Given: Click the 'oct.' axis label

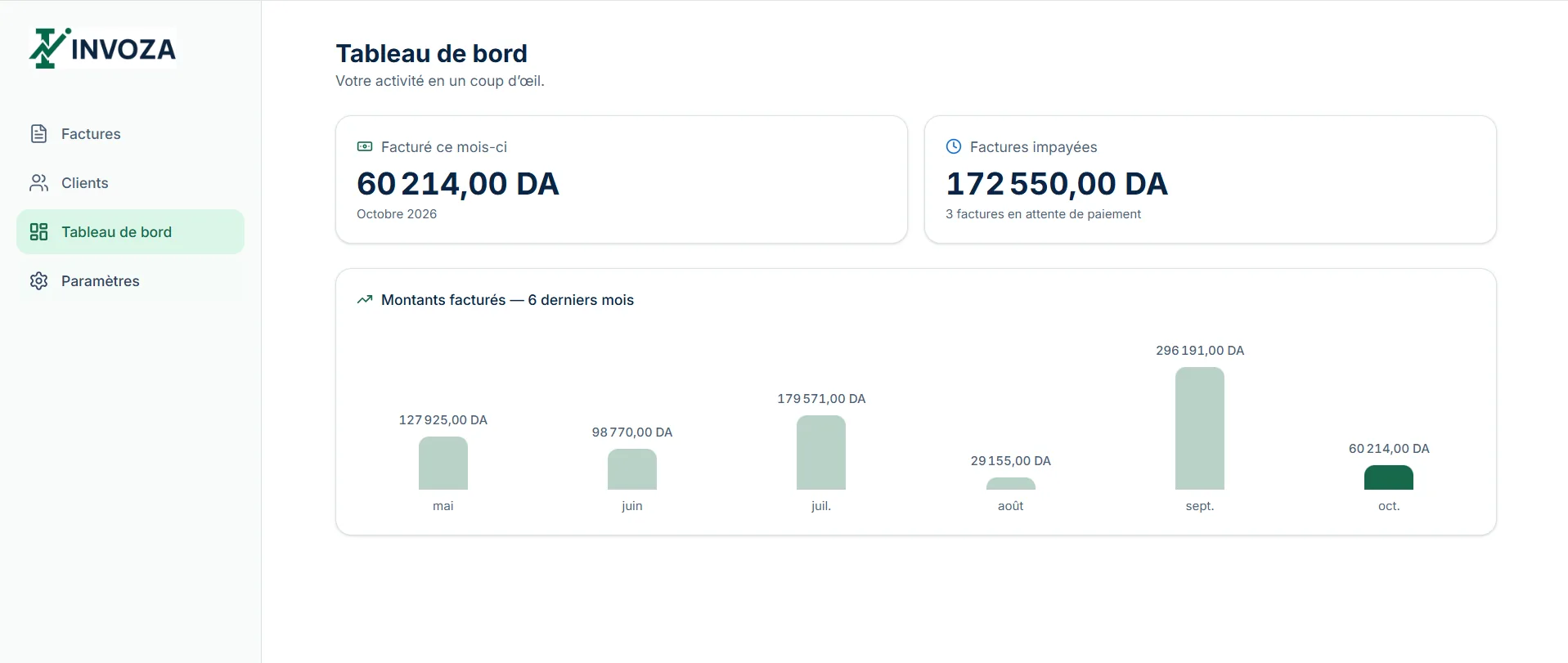Looking at the screenshot, I should point(1389,506).
